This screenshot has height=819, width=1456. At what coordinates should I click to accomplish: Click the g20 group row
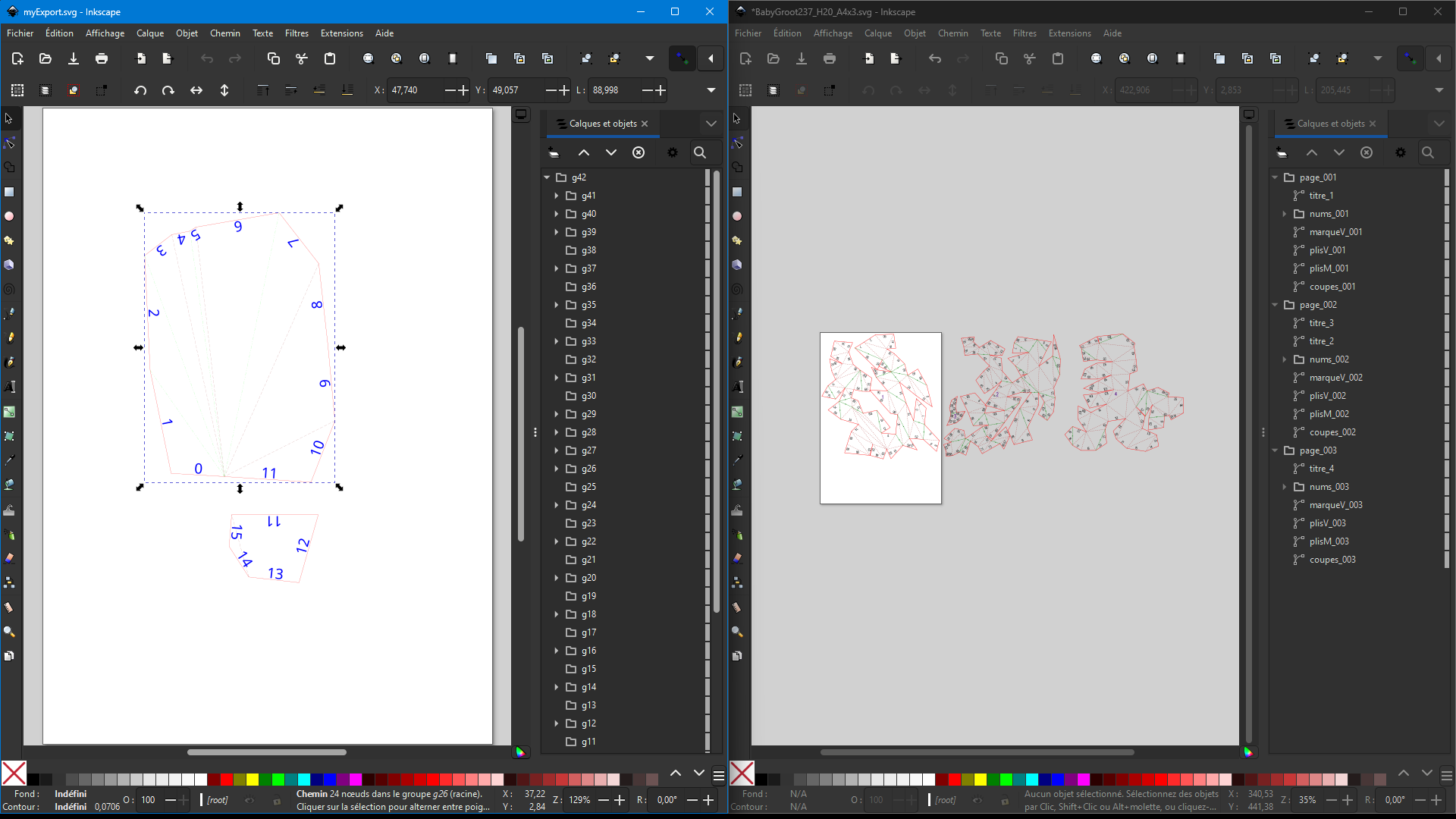pyautogui.click(x=625, y=578)
